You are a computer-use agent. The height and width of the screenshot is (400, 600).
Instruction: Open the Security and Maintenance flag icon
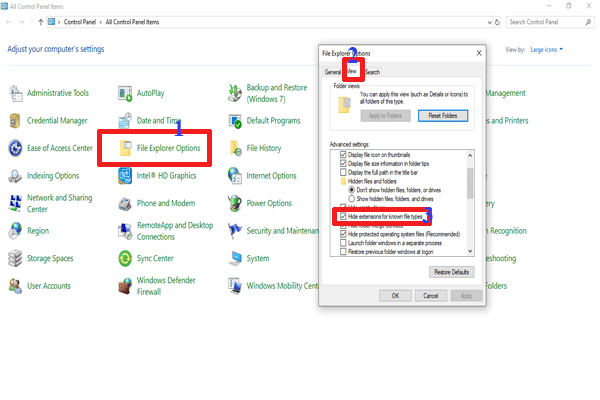[235, 231]
